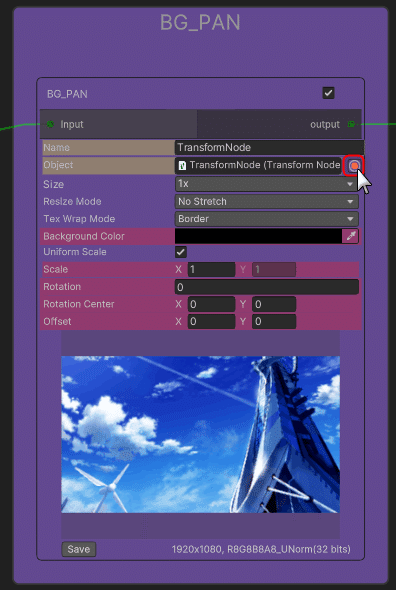Click the Name label

[x=56, y=148]
